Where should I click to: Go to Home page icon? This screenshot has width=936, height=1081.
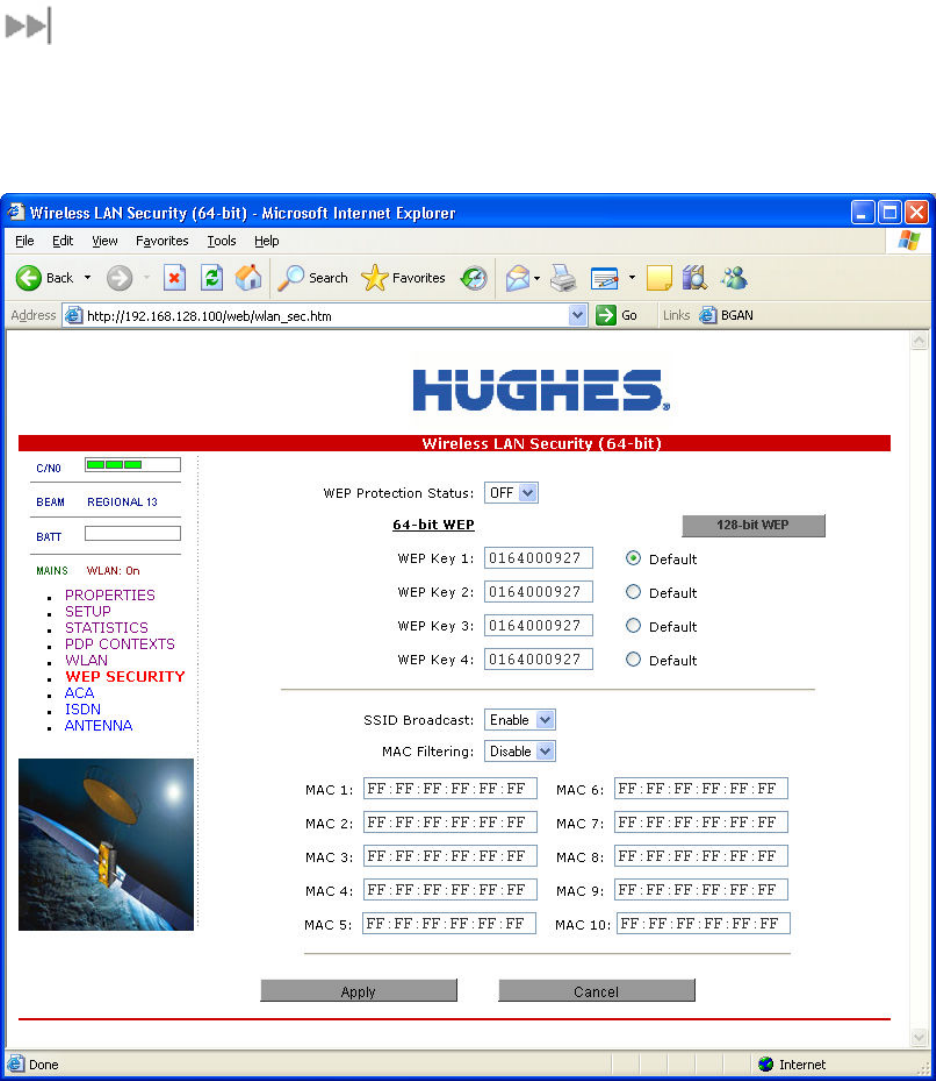[x=249, y=278]
